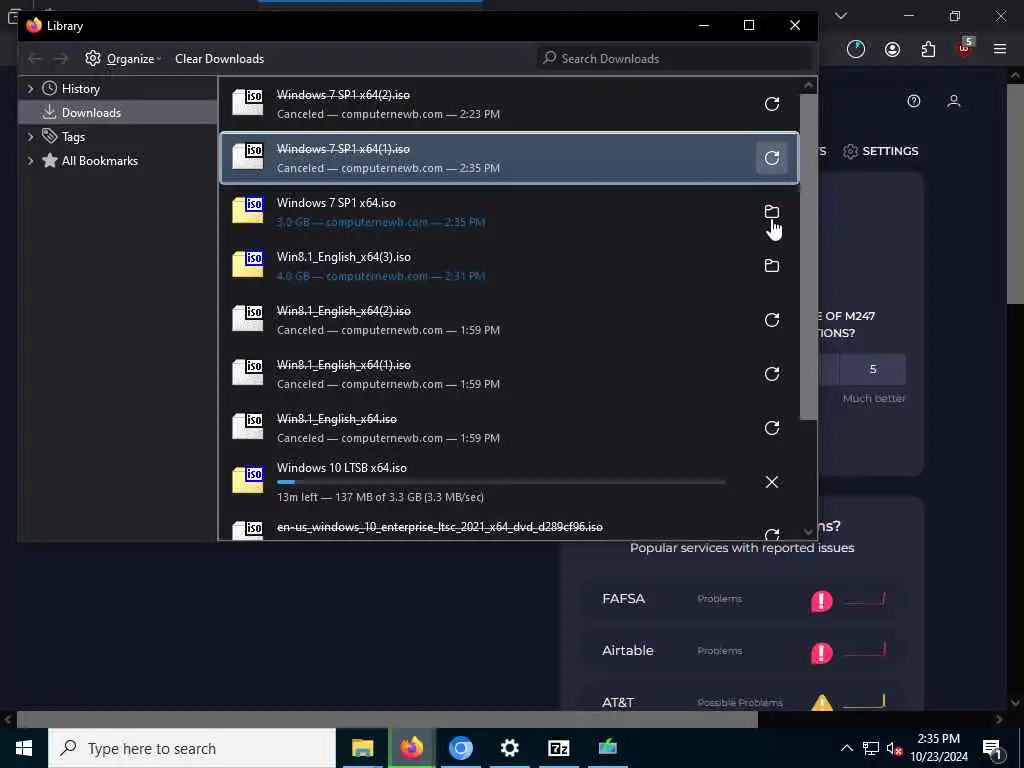This screenshot has height=768, width=1024.
Task: Open 7-Zip from taskbar
Action: coord(558,748)
